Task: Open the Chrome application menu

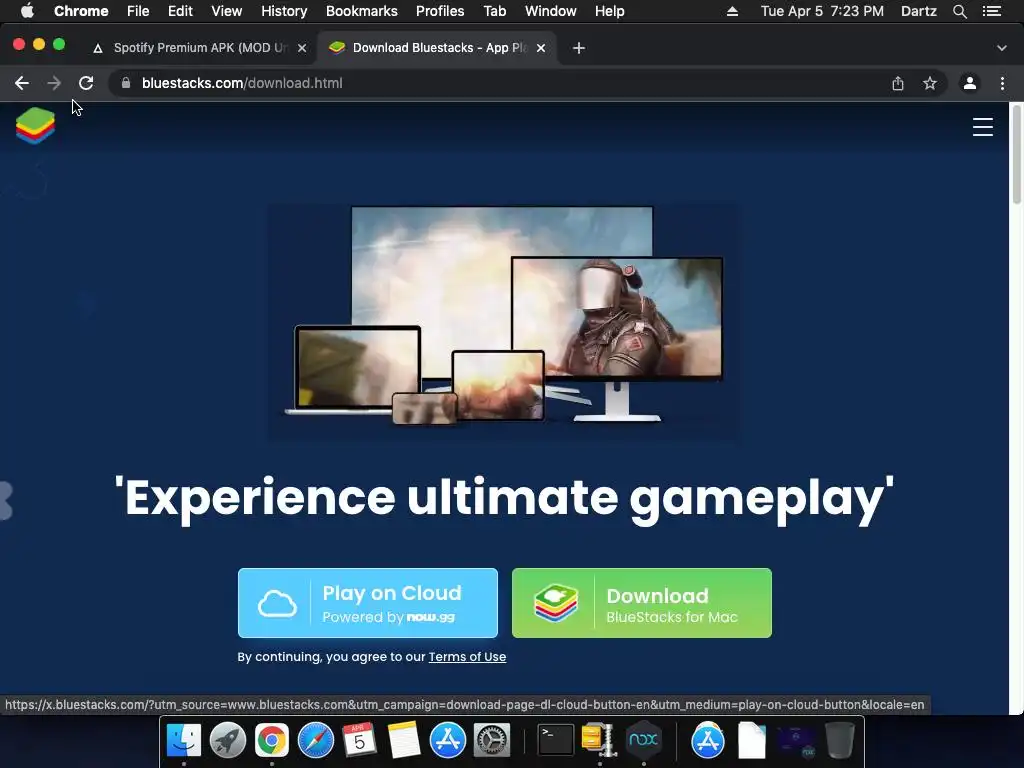Action: click(81, 11)
